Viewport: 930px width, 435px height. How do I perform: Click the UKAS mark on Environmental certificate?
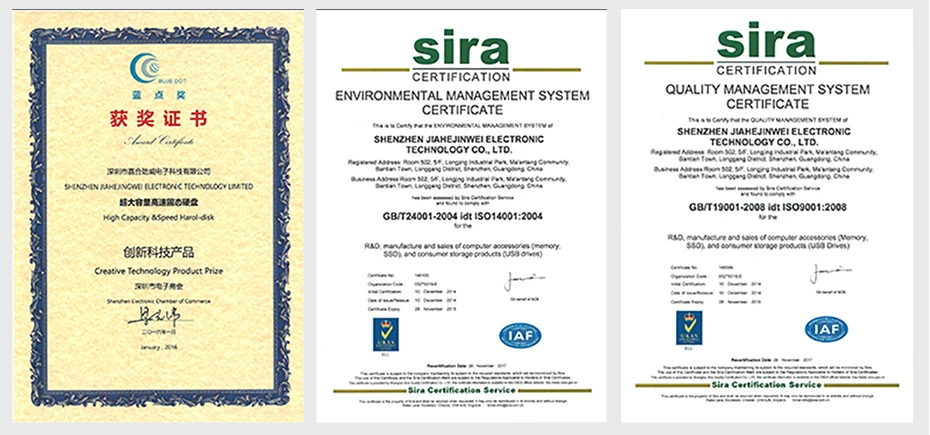click(386, 334)
